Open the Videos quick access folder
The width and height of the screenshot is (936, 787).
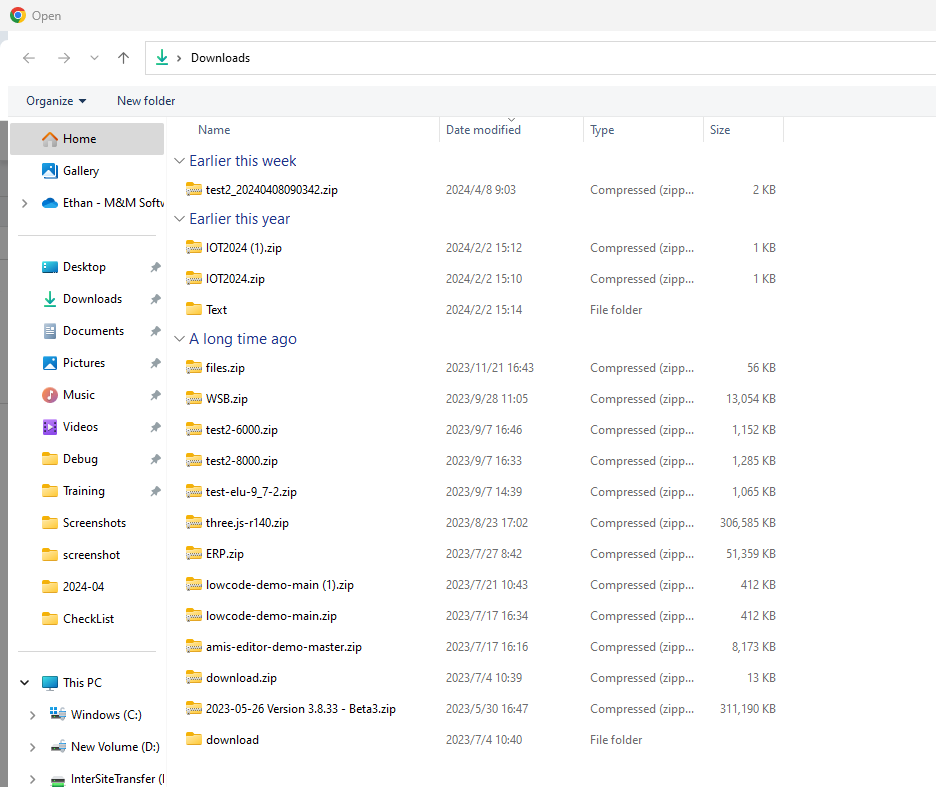80,427
